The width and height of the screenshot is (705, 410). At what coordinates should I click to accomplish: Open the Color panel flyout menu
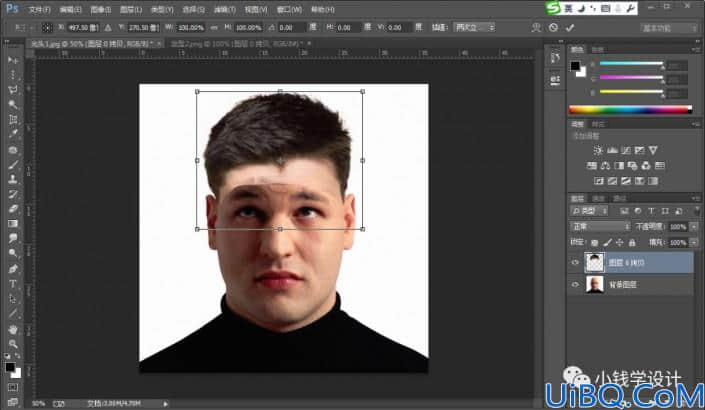pos(696,49)
